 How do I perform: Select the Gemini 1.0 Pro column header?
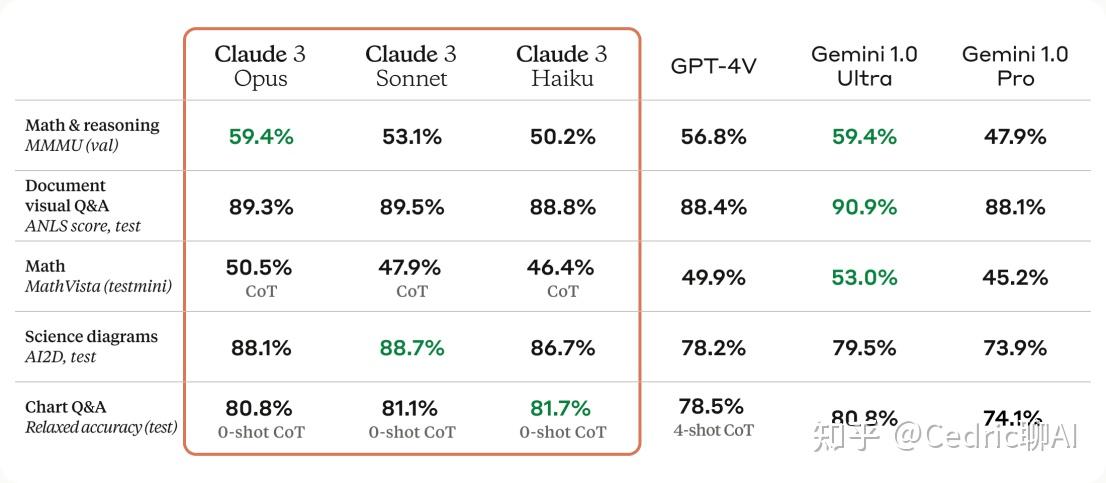(1015, 65)
